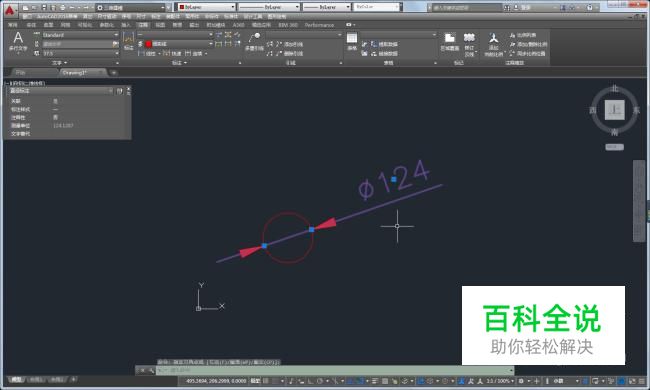Toggle the grid display in status bar
The height and width of the screenshot is (390, 650).
pyautogui.click(x=266, y=381)
